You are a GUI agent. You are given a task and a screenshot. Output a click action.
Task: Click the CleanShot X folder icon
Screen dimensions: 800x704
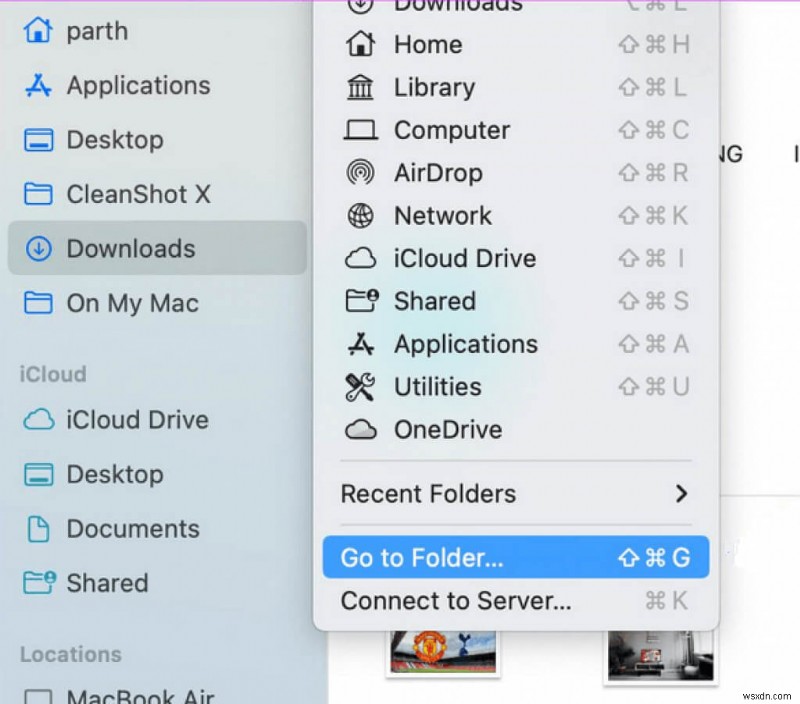click(x=38, y=194)
